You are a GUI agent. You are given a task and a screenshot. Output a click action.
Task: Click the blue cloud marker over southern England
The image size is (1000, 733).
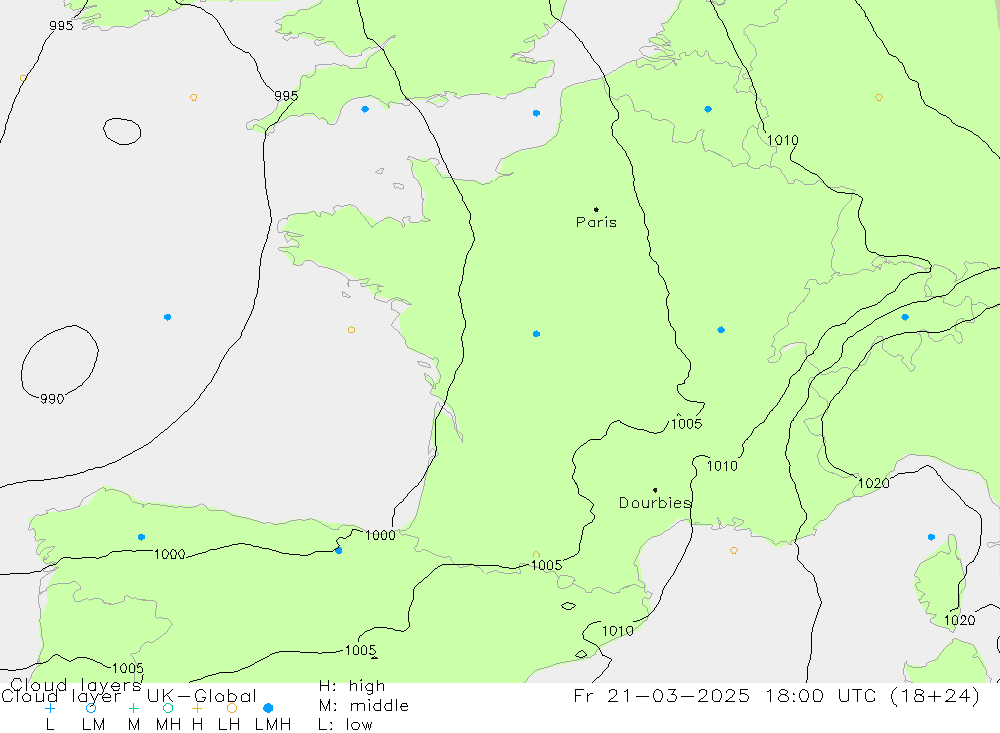(365, 109)
